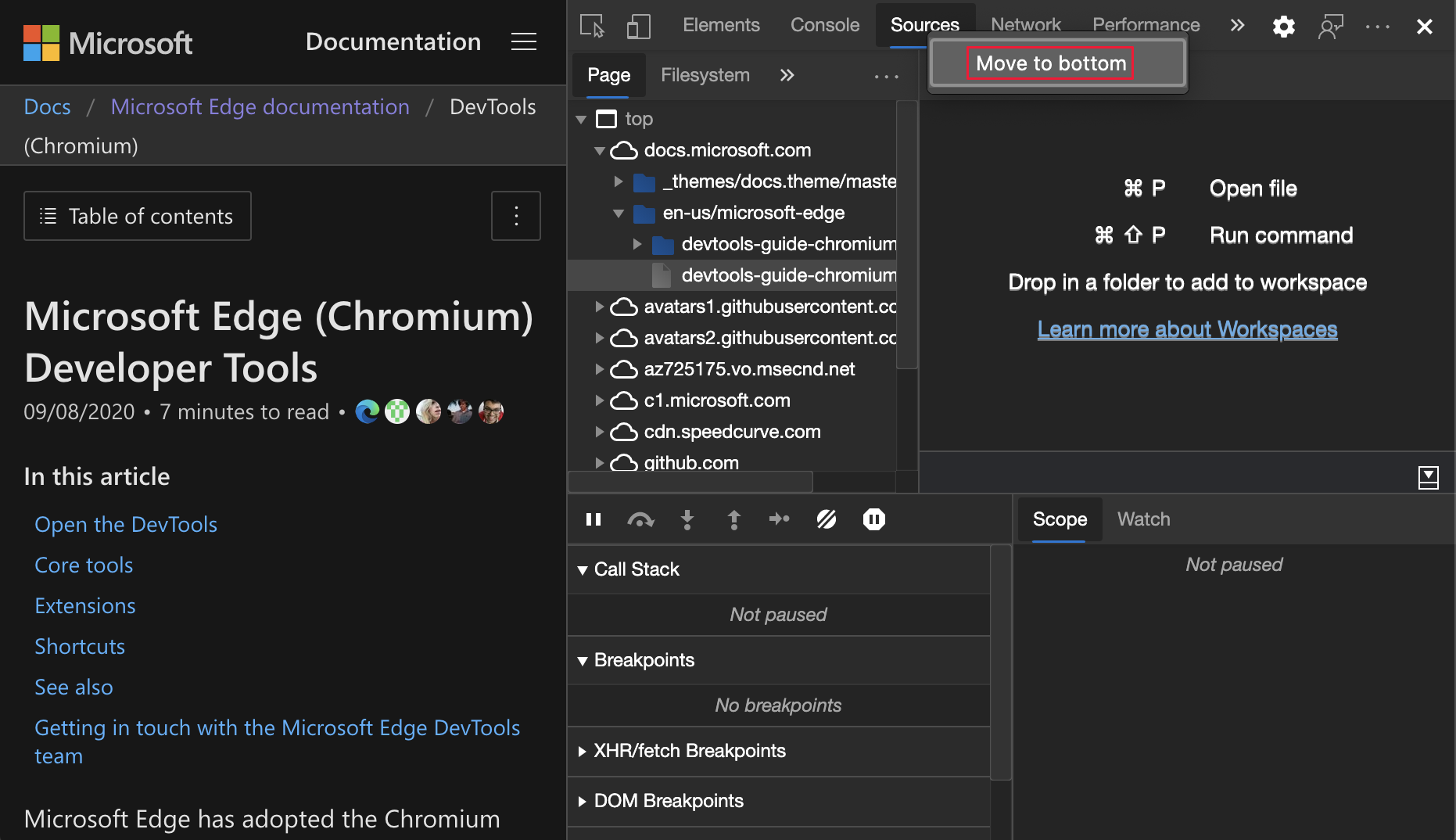This screenshot has height=840, width=1456.
Task: Switch to the Console tab
Action: tap(825, 25)
